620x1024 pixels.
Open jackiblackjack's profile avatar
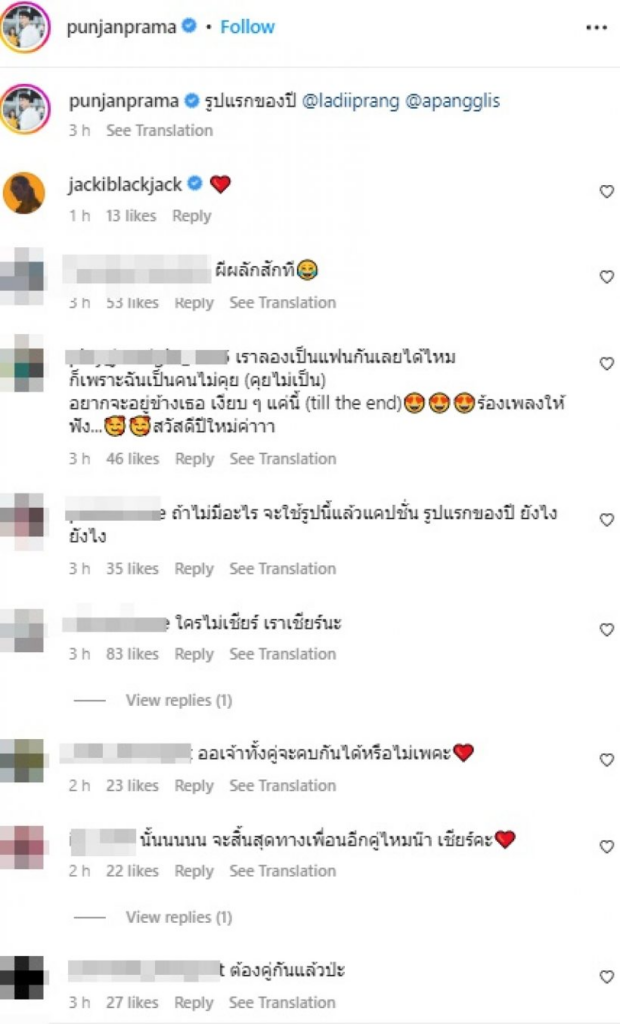[24, 193]
